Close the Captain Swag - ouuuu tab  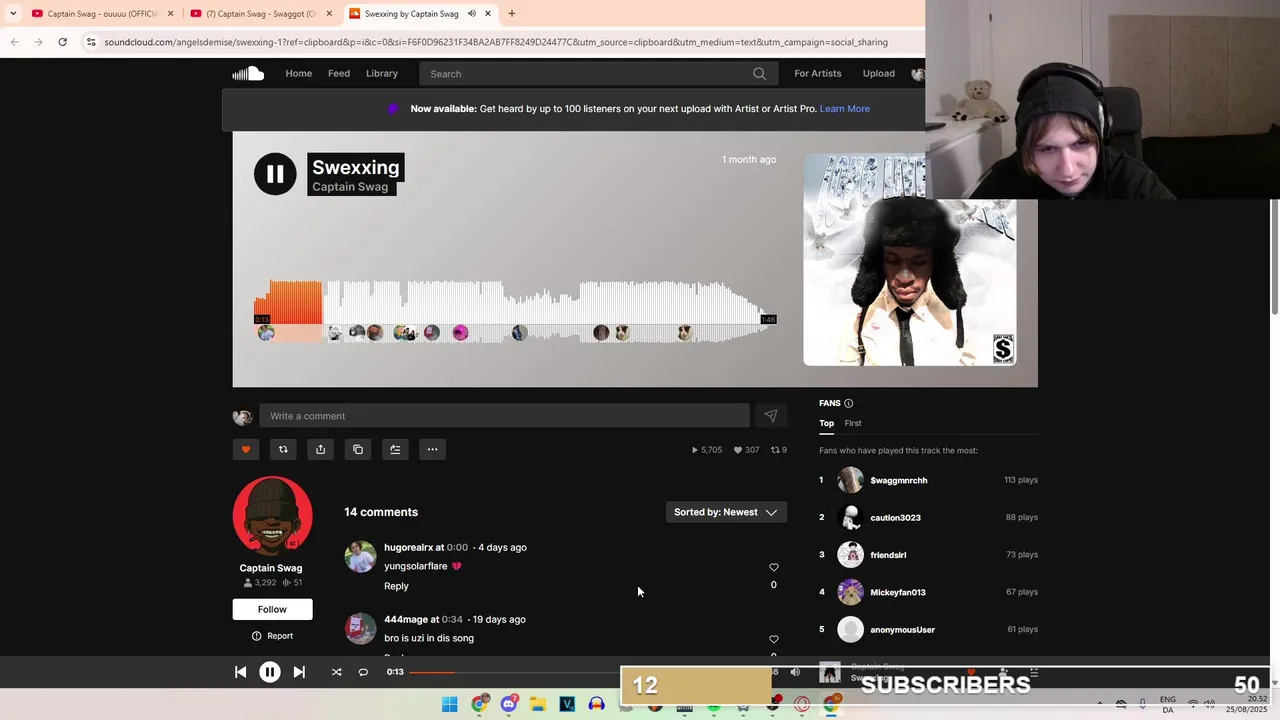[170, 14]
